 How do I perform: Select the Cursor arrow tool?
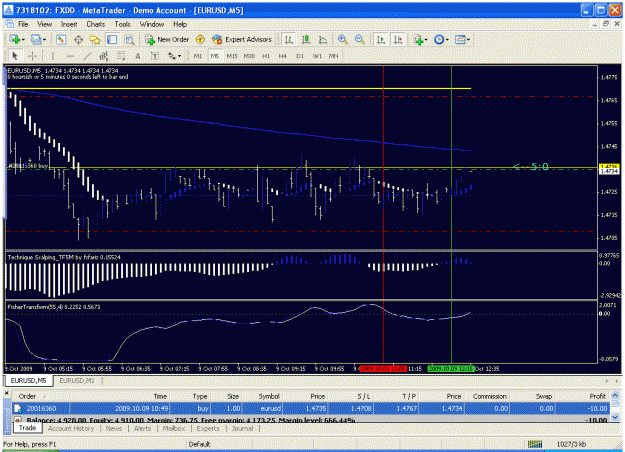pyautogui.click(x=15, y=56)
